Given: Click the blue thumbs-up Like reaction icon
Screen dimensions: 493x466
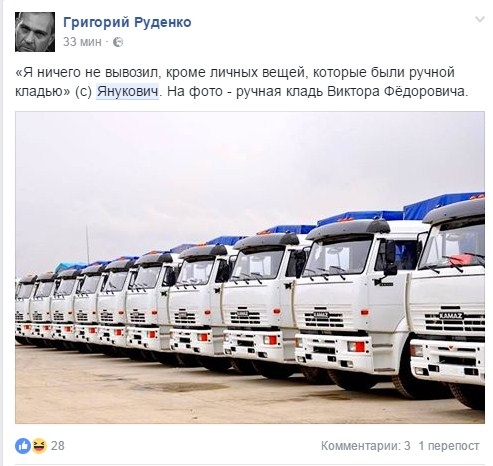Looking at the screenshot, I should (x=23, y=446).
